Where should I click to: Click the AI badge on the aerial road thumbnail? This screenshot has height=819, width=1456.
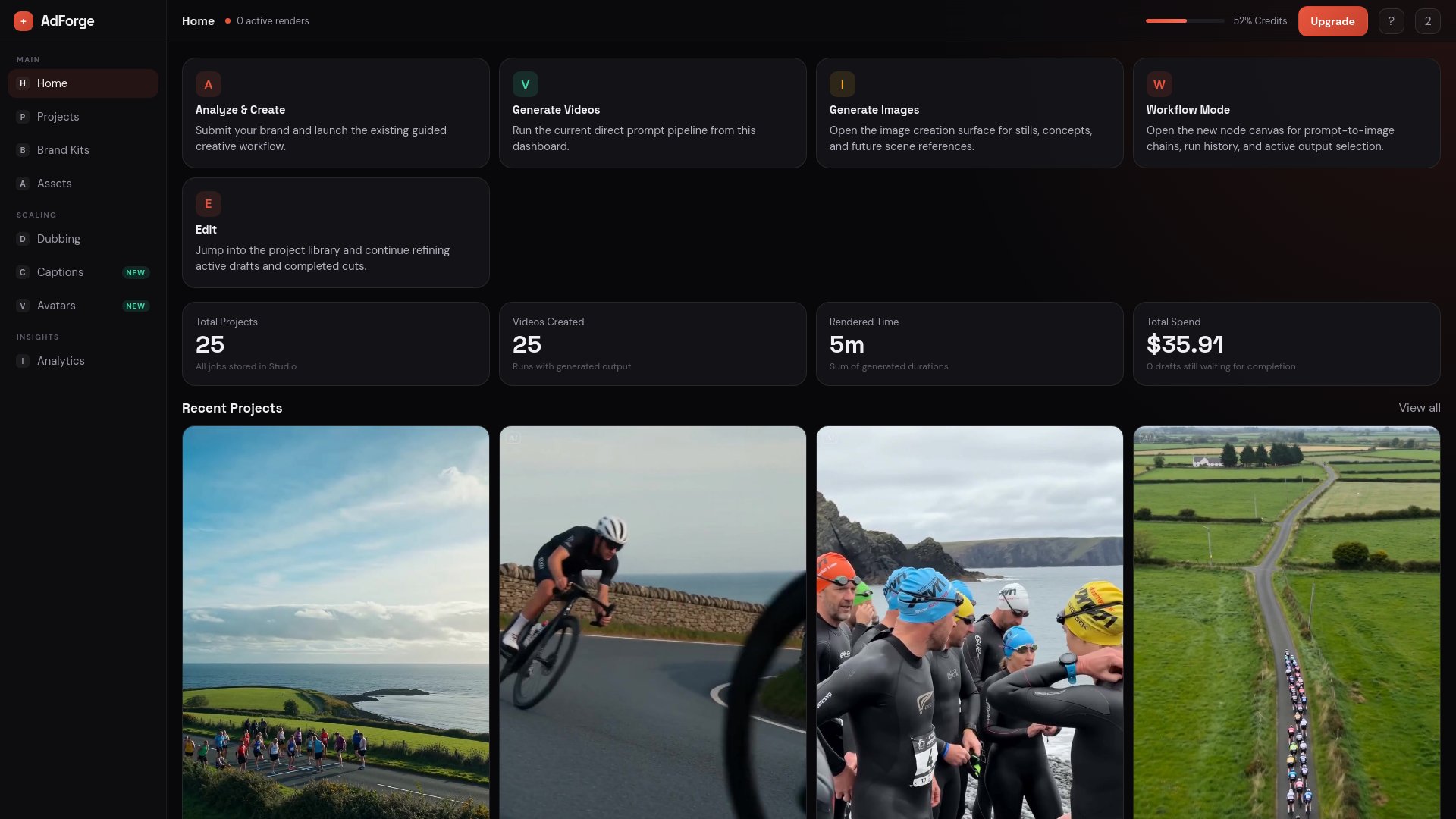click(1147, 438)
